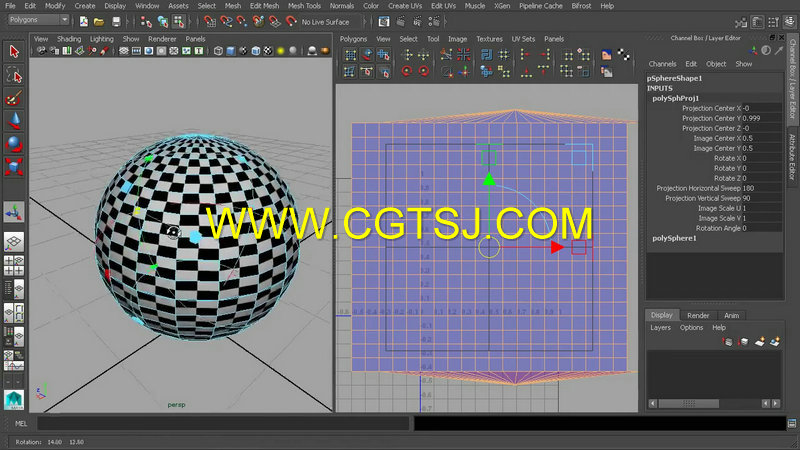Open the Textures menu in UV editor

pos(489,39)
